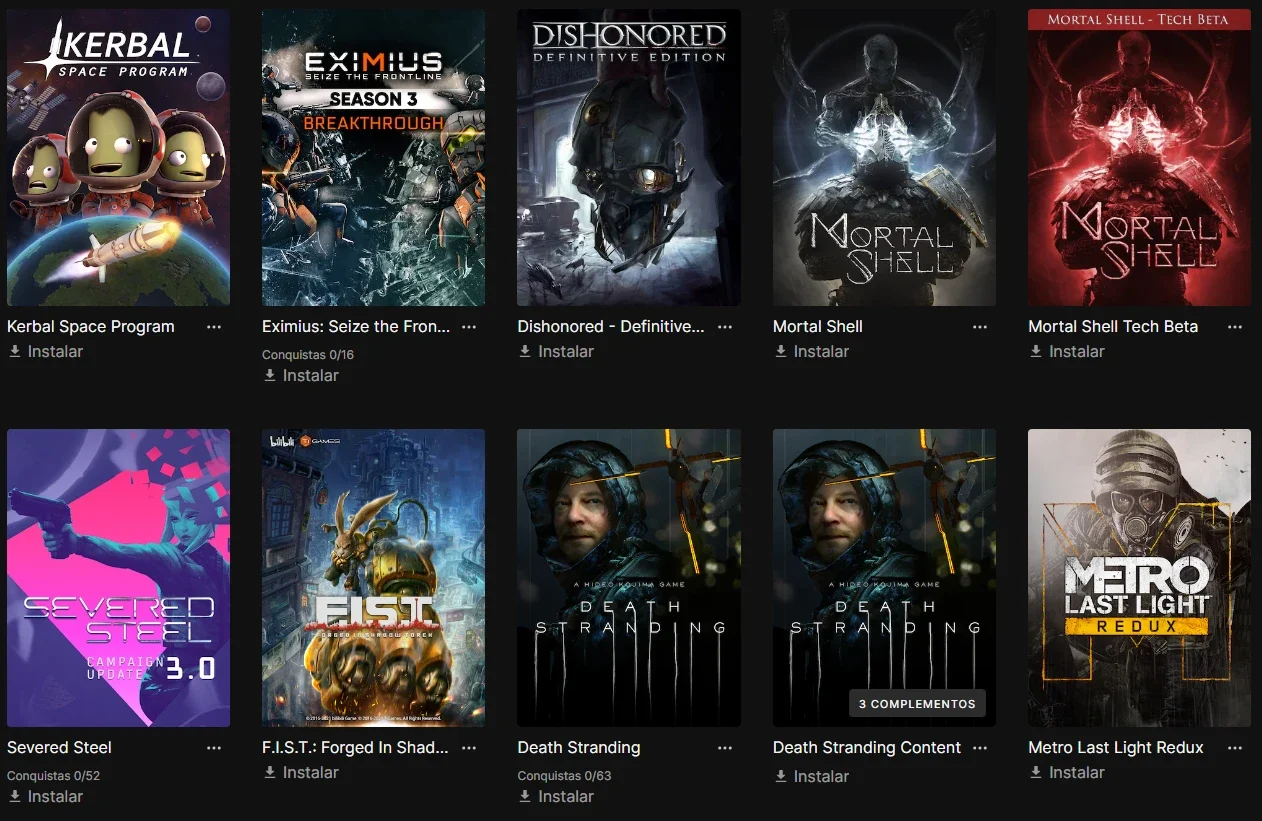The width and height of the screenshot is (1262, 821).
Task: Open the three-dot menu for Death Stranding Content
Action: [x=980, y=748]
